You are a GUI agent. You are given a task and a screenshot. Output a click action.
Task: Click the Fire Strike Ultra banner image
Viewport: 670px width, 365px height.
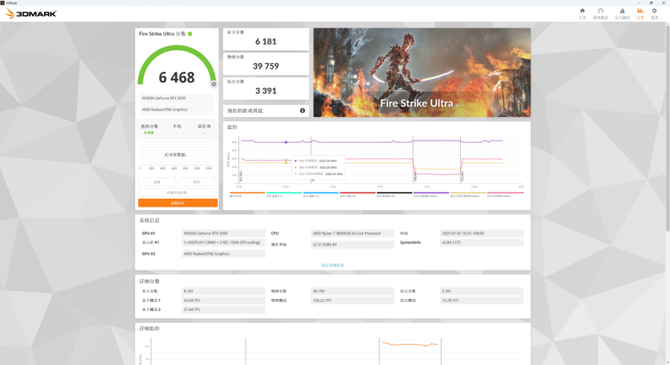[422, 73]
